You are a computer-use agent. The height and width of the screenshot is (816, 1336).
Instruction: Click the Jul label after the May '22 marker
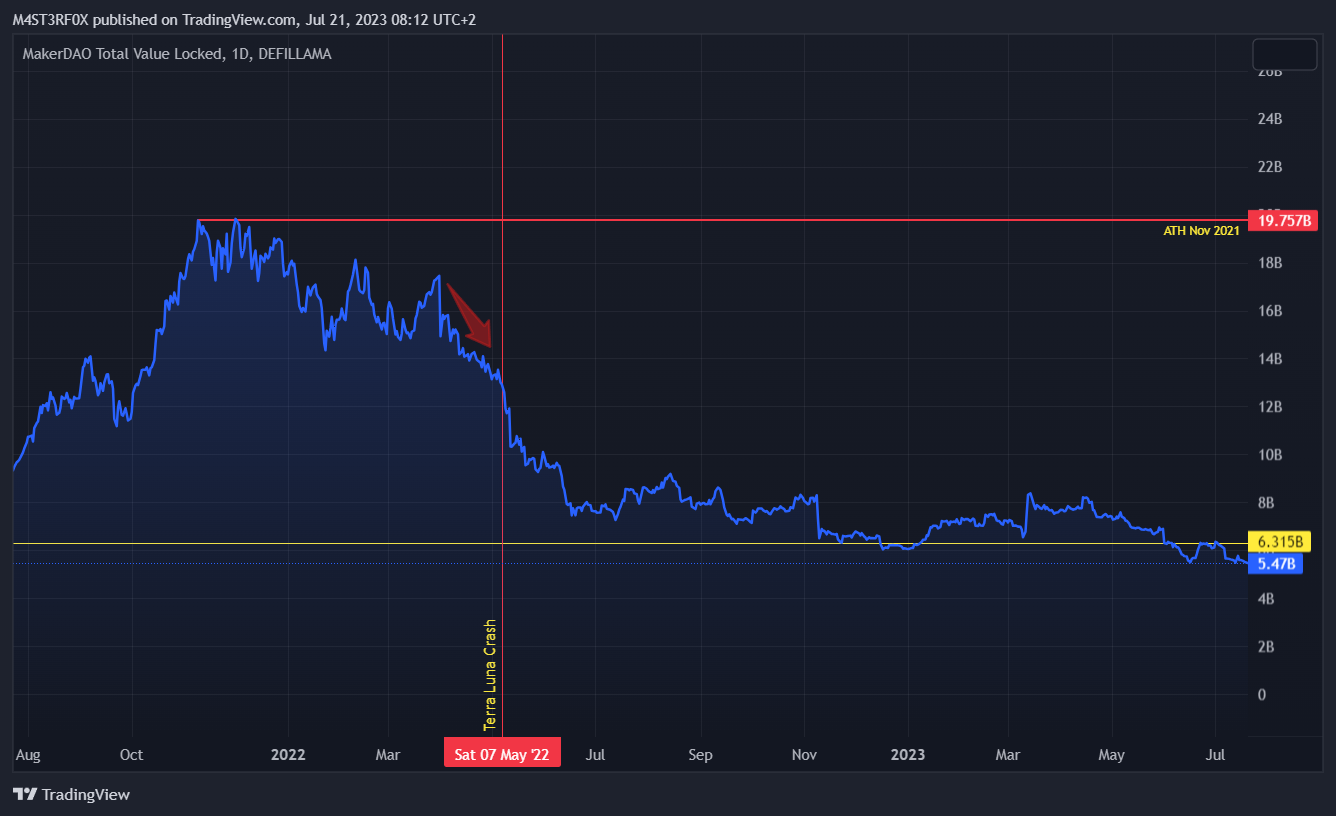[595, 755]
